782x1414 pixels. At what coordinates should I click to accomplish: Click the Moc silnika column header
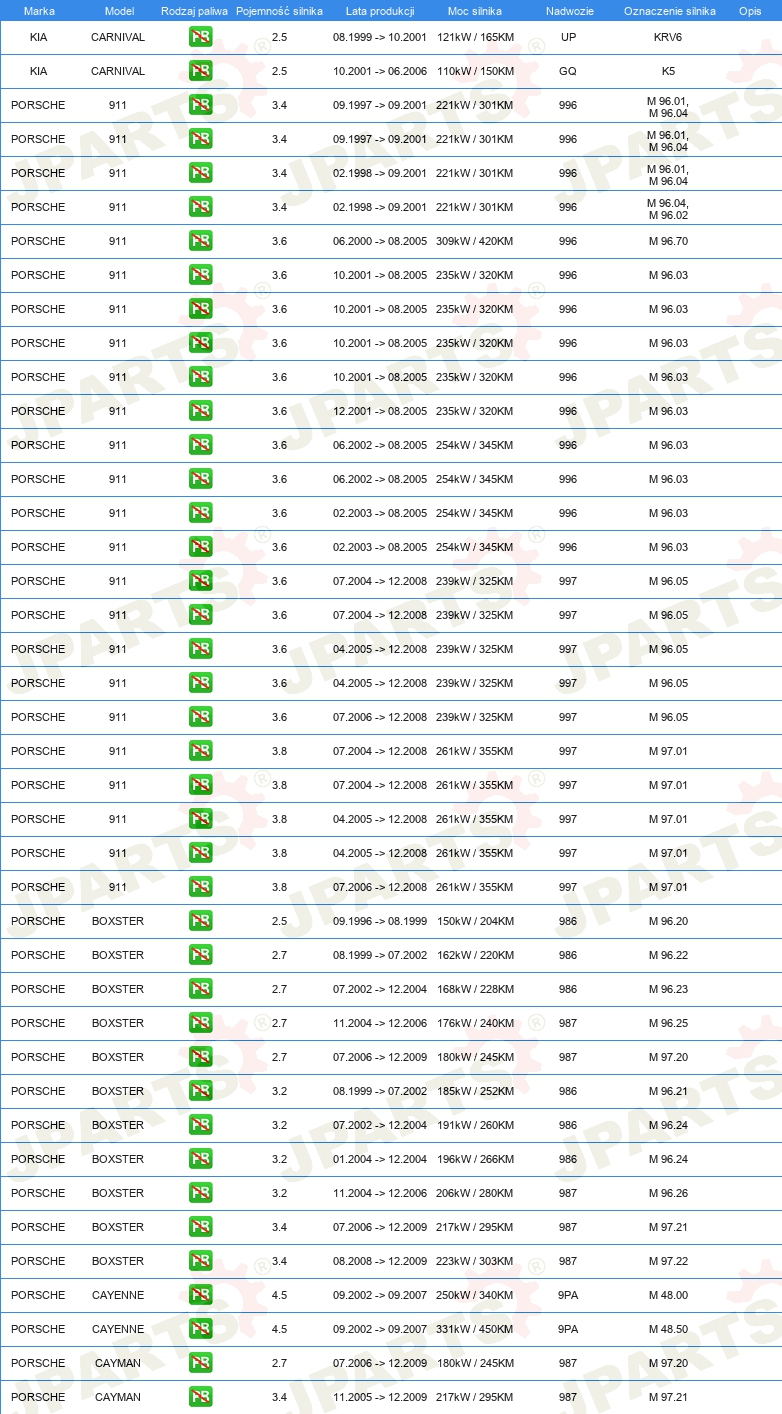tap(475, 11)
